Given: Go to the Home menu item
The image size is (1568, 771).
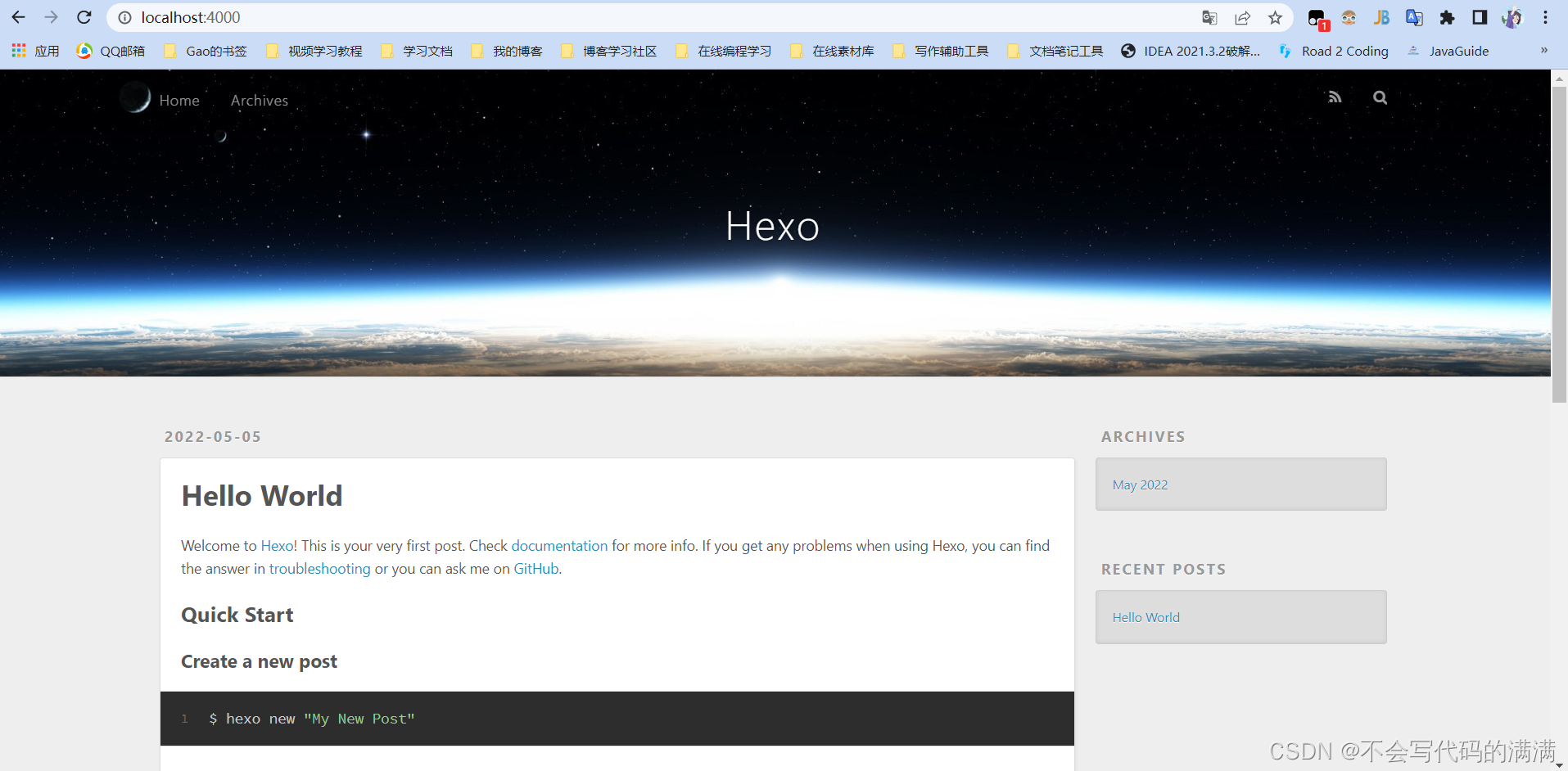Looking at the screenshot, I should 179,101.
